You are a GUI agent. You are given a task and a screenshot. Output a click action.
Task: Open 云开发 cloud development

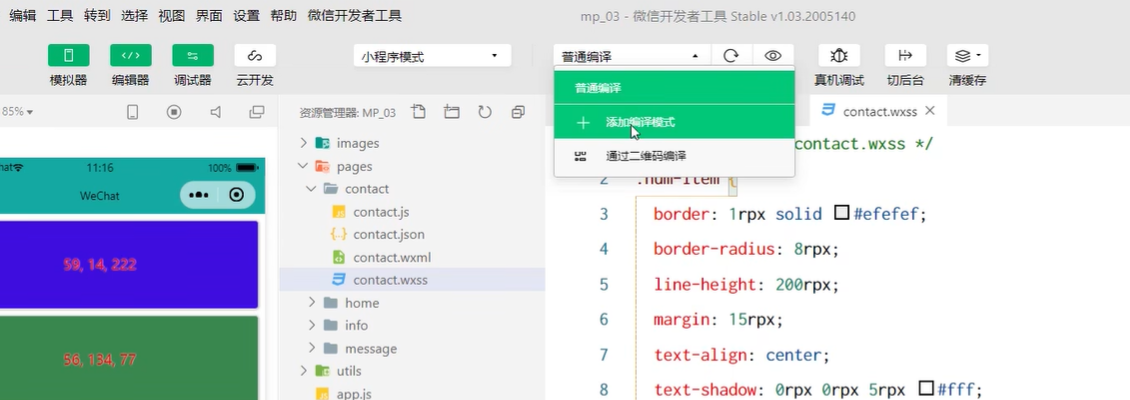pyautogui.click(x=254, y=55)
